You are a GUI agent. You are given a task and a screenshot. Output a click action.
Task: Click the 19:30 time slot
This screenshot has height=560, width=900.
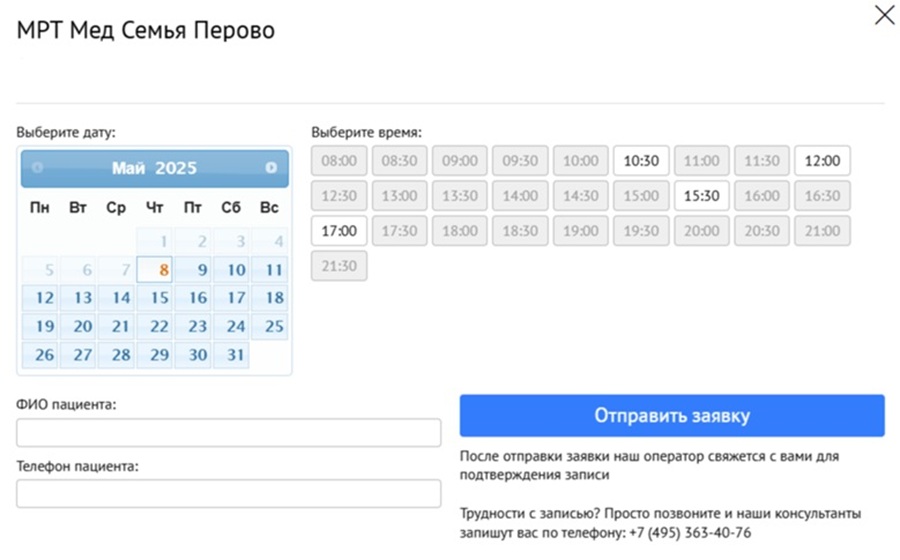[x=641, y=231]
